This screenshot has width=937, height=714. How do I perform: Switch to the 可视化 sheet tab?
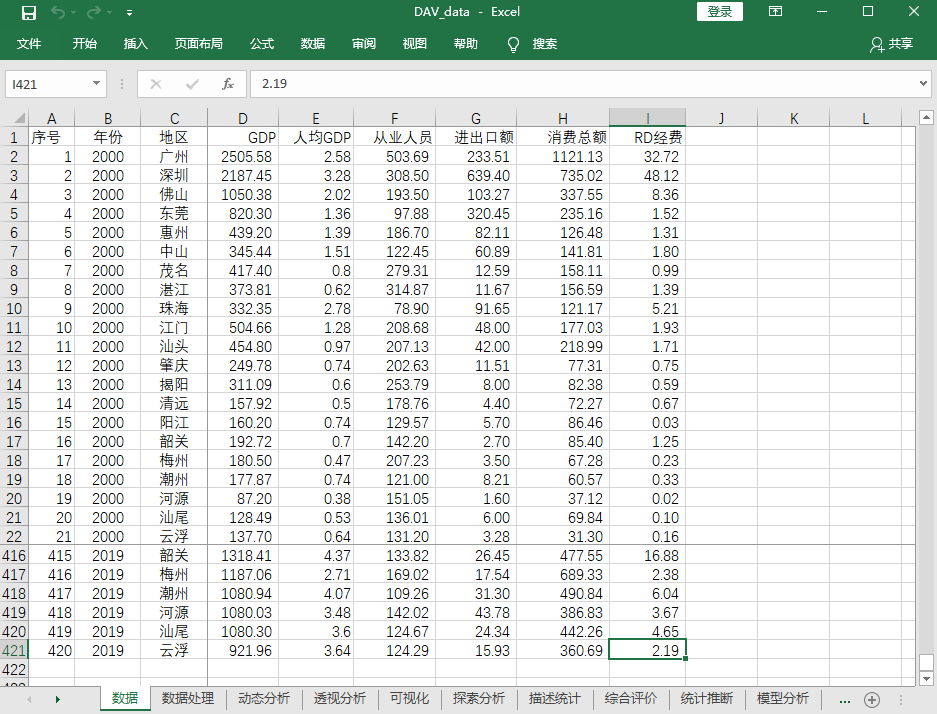[x=409, y=698]
